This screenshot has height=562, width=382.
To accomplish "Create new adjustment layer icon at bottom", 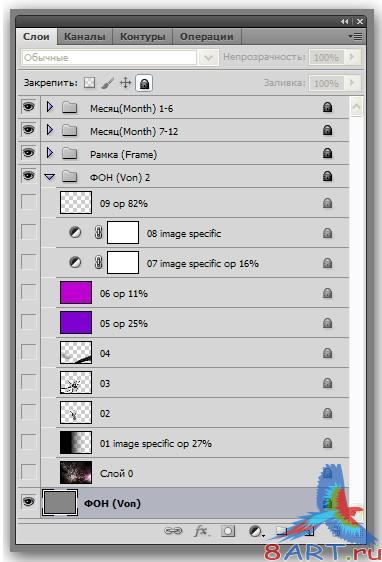I will [x=256, y=531].
